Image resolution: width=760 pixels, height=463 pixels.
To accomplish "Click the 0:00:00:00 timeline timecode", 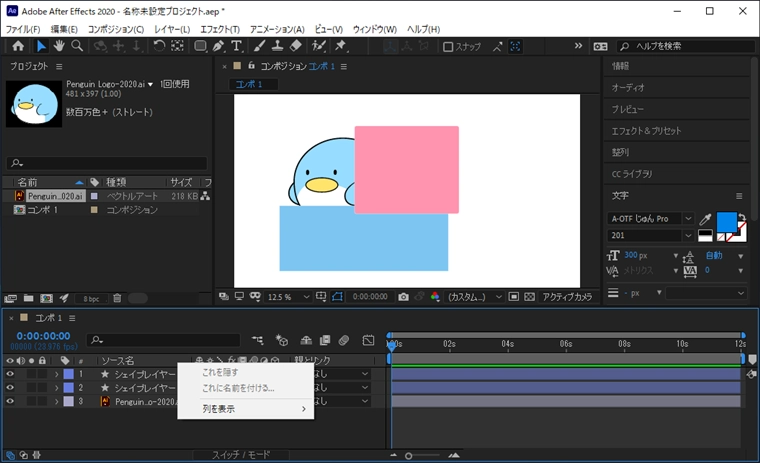I will point(43,336).
